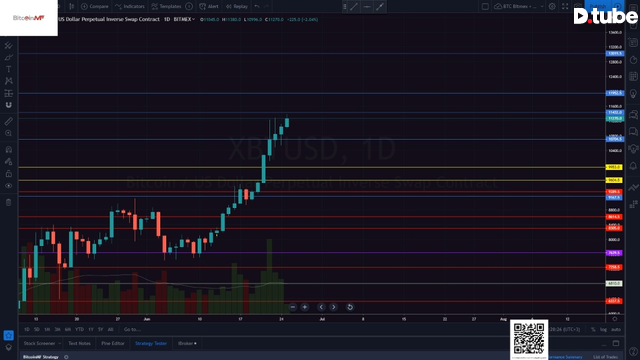Toggle log scale
Viewport: 640px width, 360px height.
603,329
